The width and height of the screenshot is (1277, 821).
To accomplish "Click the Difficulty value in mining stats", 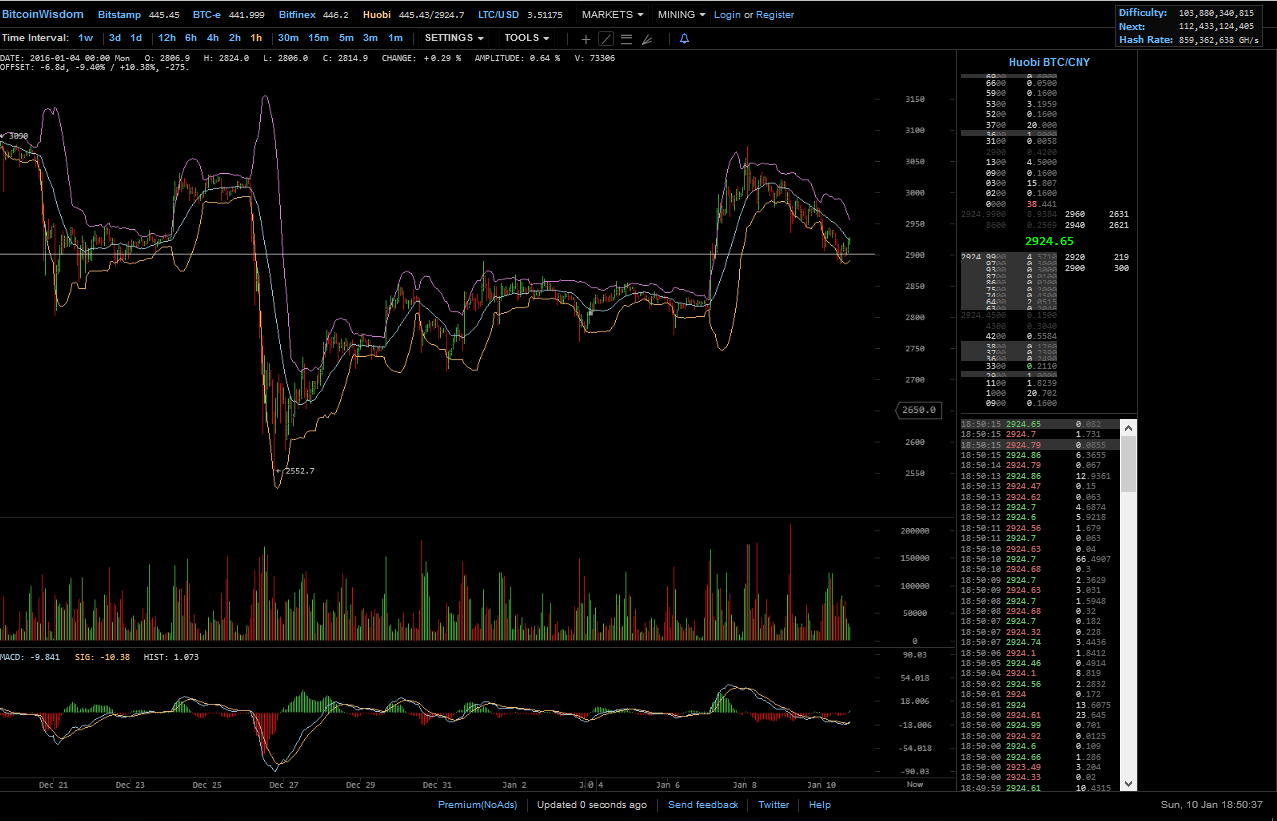I will pos(1216,13).
